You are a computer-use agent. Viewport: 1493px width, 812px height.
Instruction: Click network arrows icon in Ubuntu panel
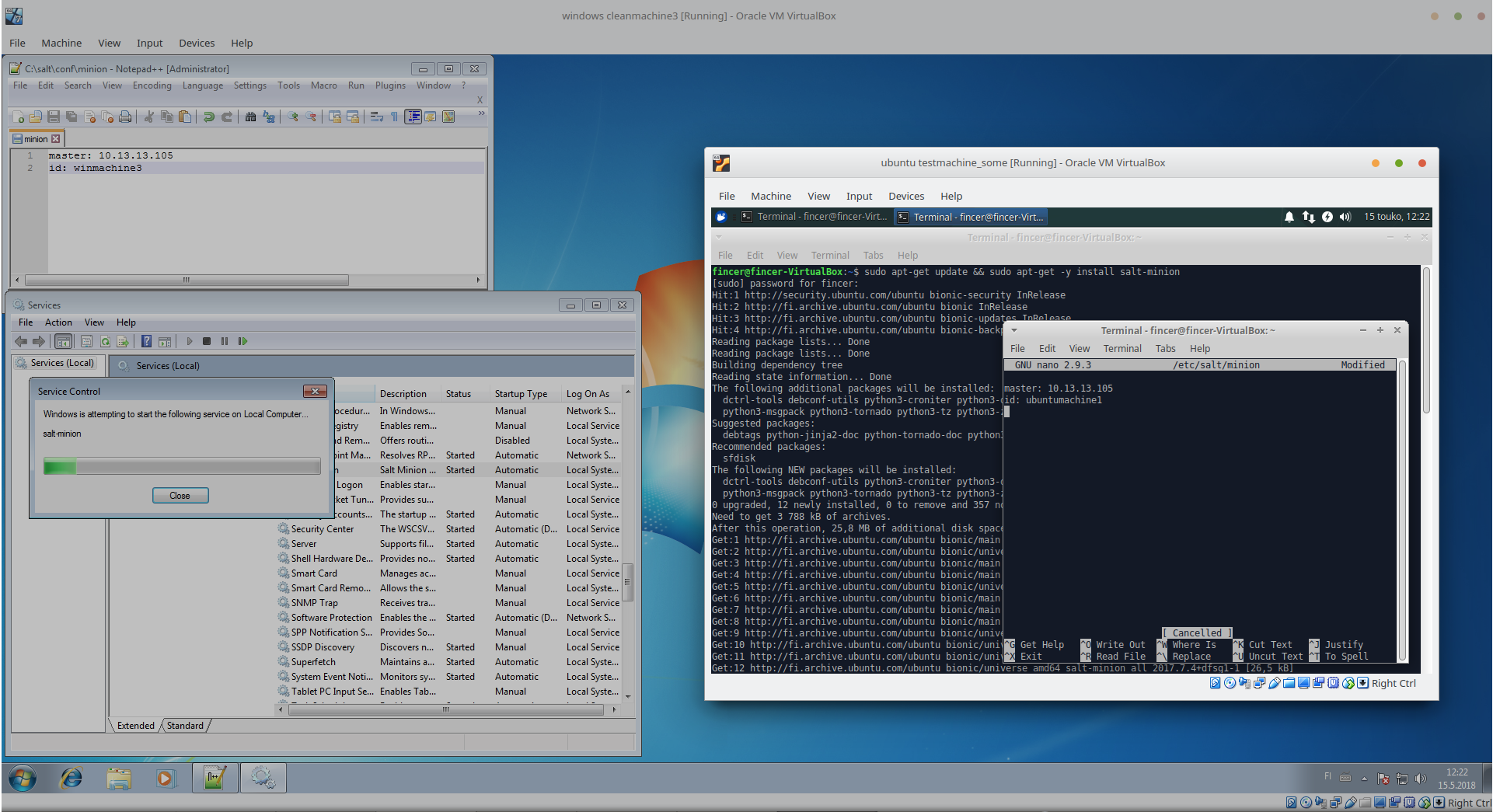[x=1309, y=217]
